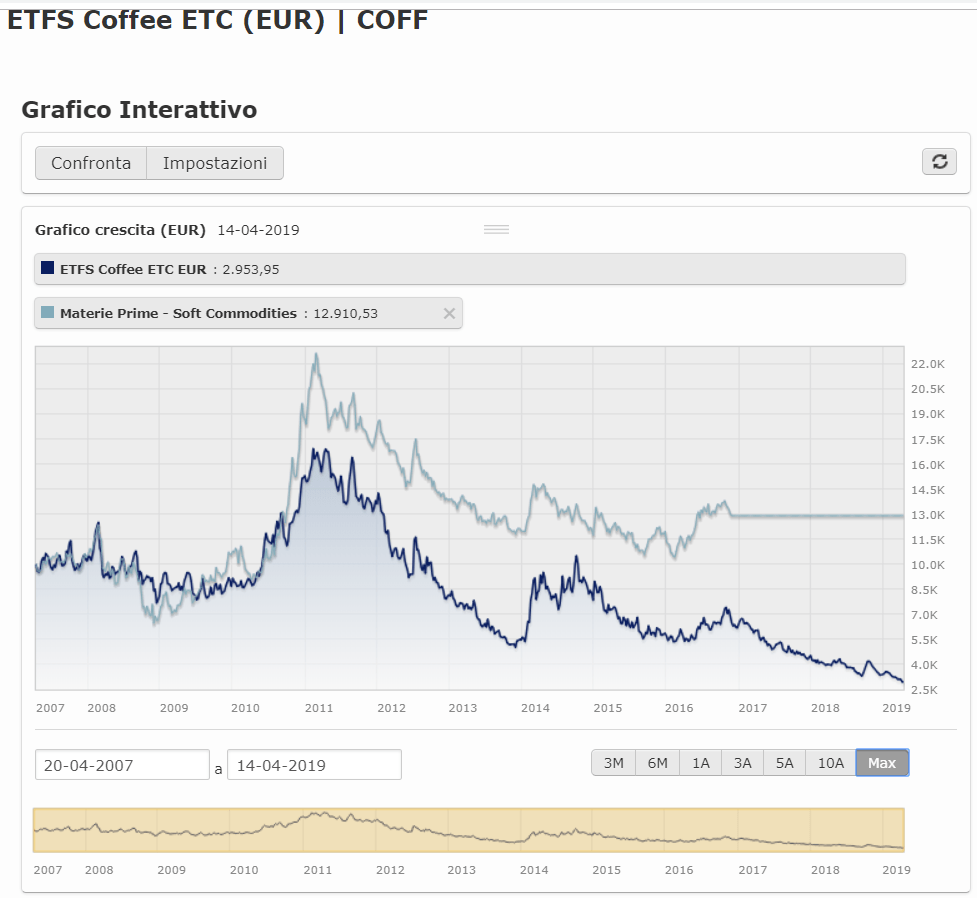Click the end date field 14-04-2019

pyautogui.click(x=314, y=765)
